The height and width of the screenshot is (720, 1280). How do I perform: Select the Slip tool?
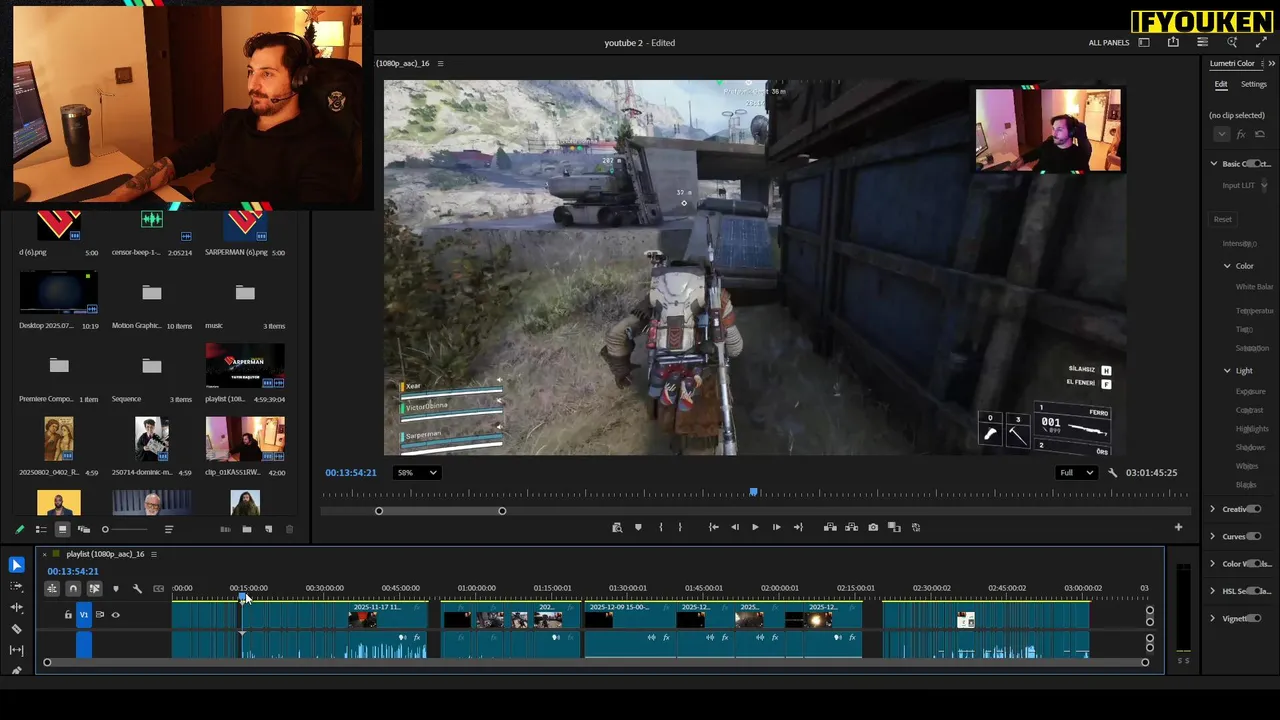coord(16,650)
